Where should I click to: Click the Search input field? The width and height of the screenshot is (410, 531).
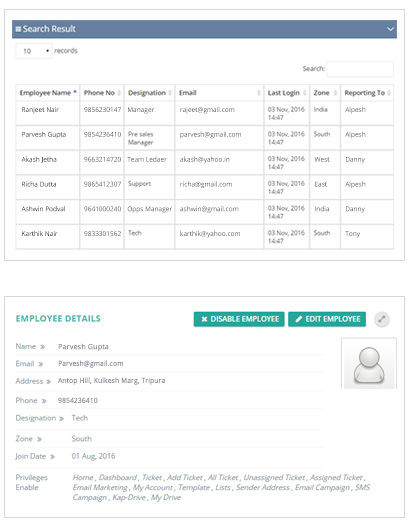point(360,69)
